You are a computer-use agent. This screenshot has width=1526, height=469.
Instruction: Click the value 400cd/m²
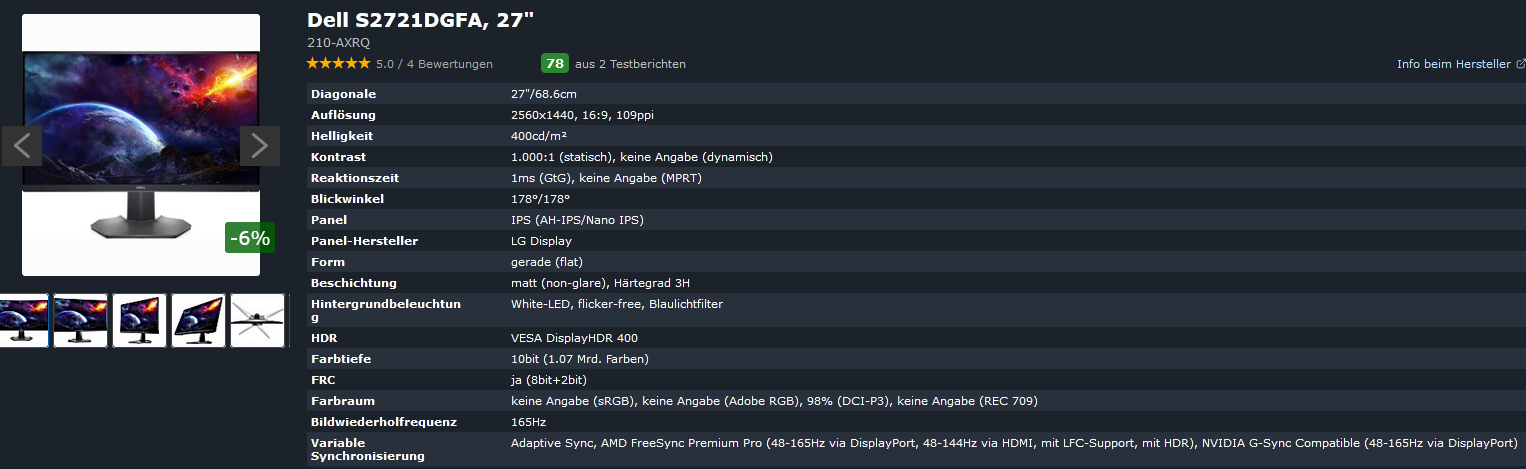(x=539, y=136)
